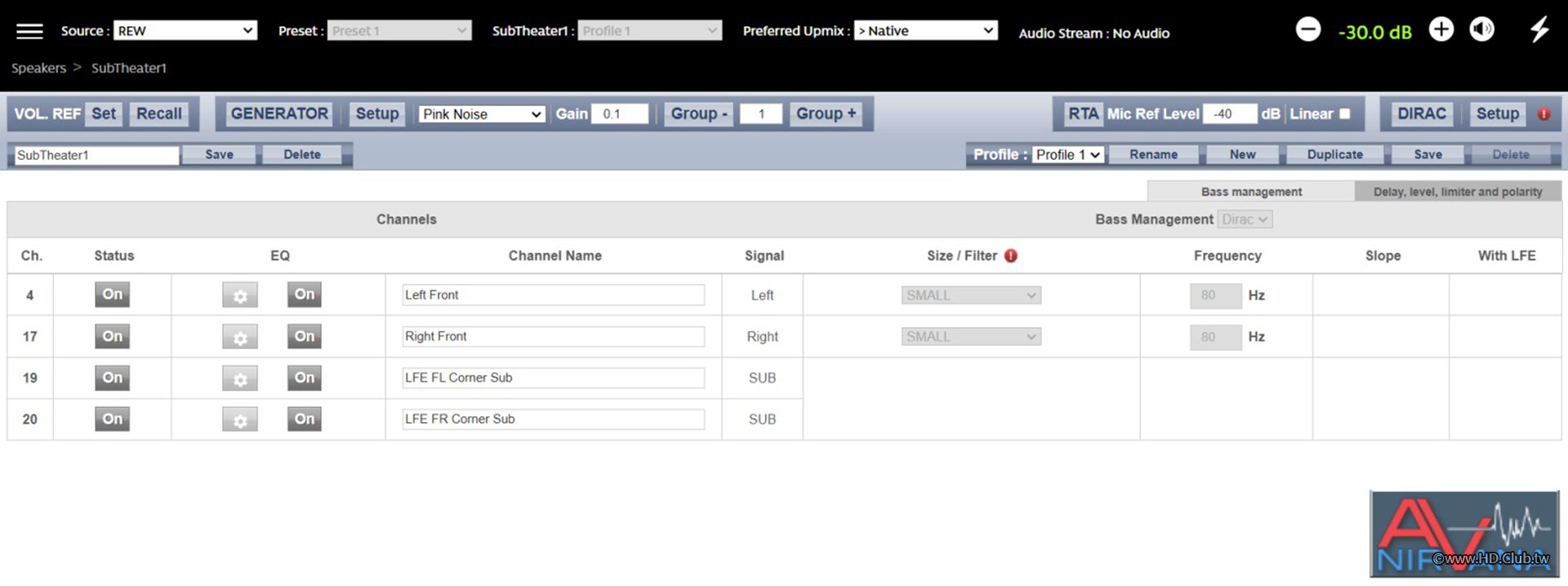Edit the LFE FR Corner Sub name
The image size is (1568, 586).
tap(554, 420)
